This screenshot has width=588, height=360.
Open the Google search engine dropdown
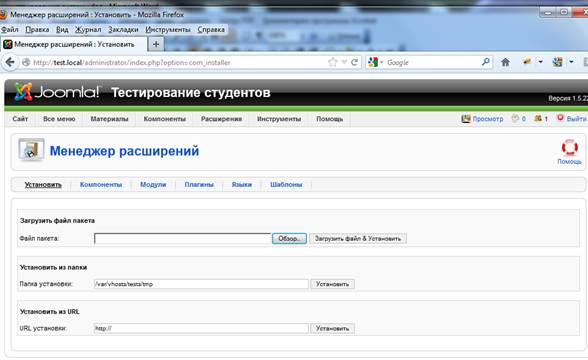pyautogui.click(x=375, y=62)
